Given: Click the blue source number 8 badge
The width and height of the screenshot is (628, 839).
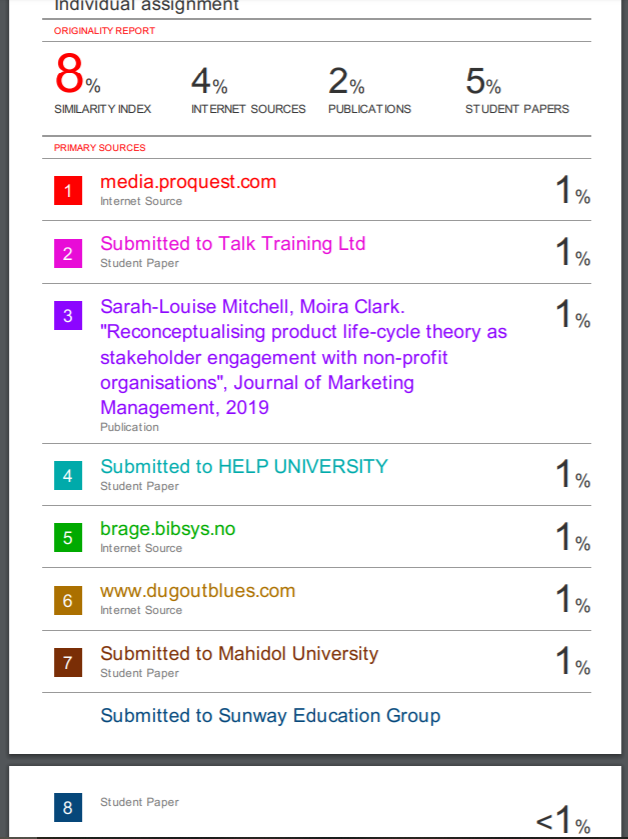Looking at the screenshot, I should 67,806.
